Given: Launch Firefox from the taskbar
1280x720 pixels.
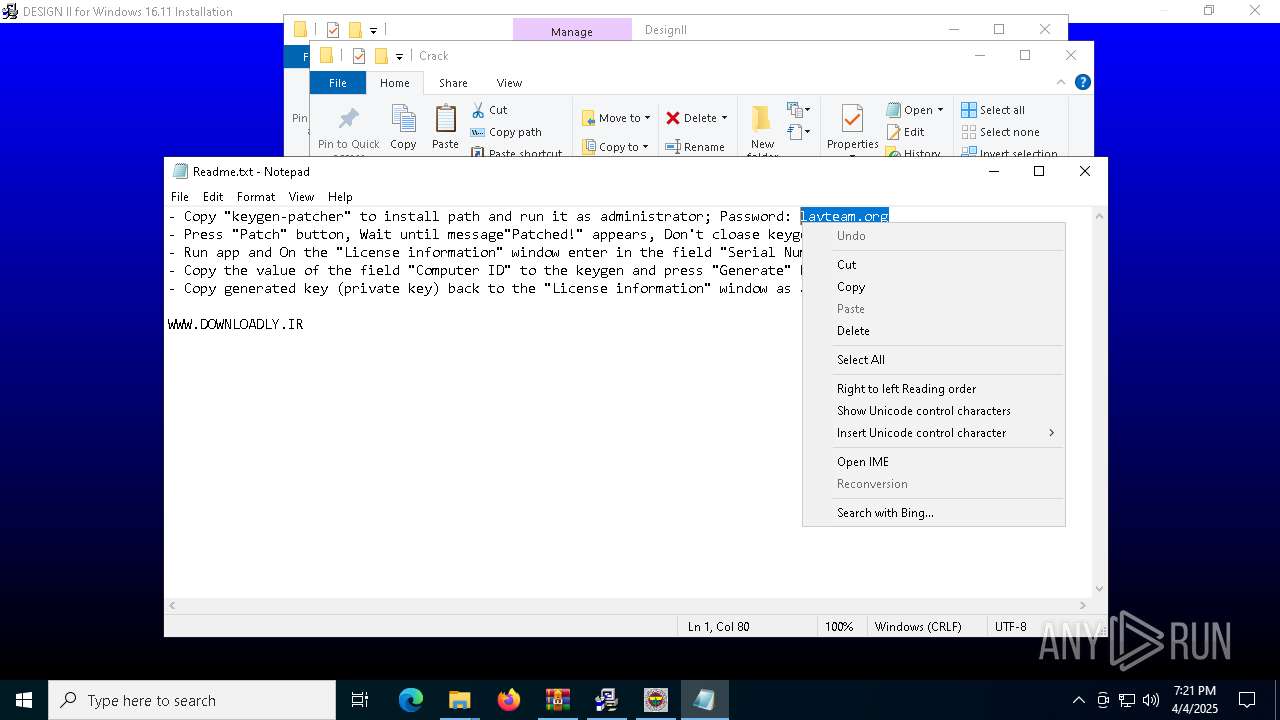Looking at the screenshot, I should click(509, 700).
